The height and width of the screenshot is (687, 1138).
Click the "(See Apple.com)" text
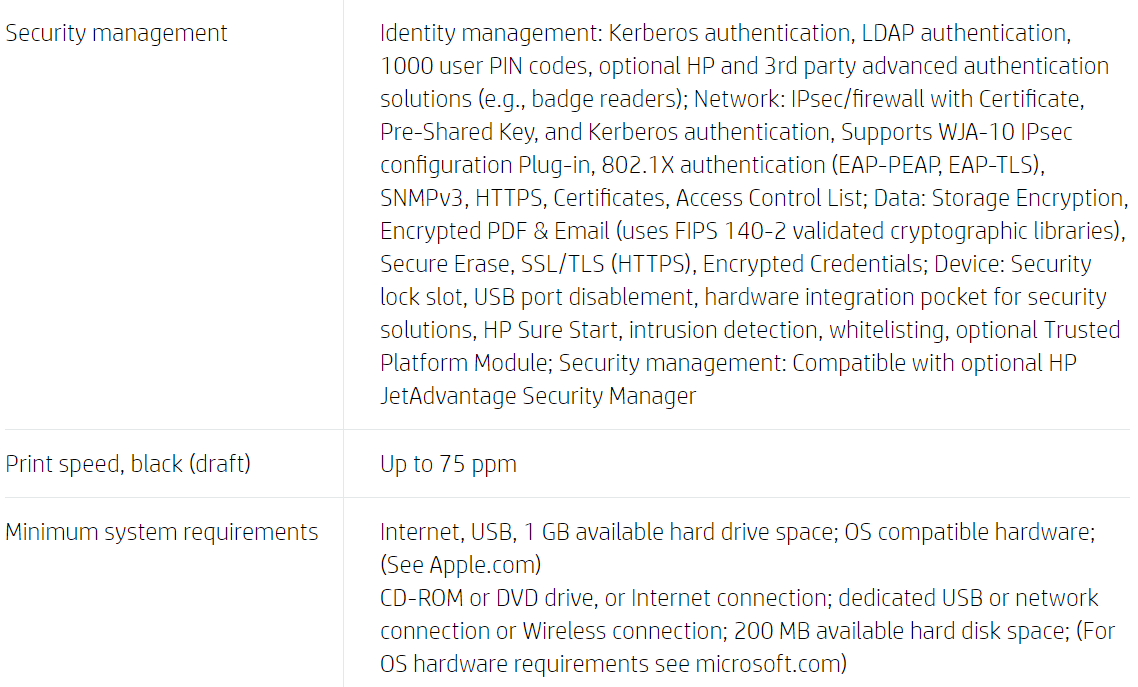pyautogui.click(x=460, y=565)
